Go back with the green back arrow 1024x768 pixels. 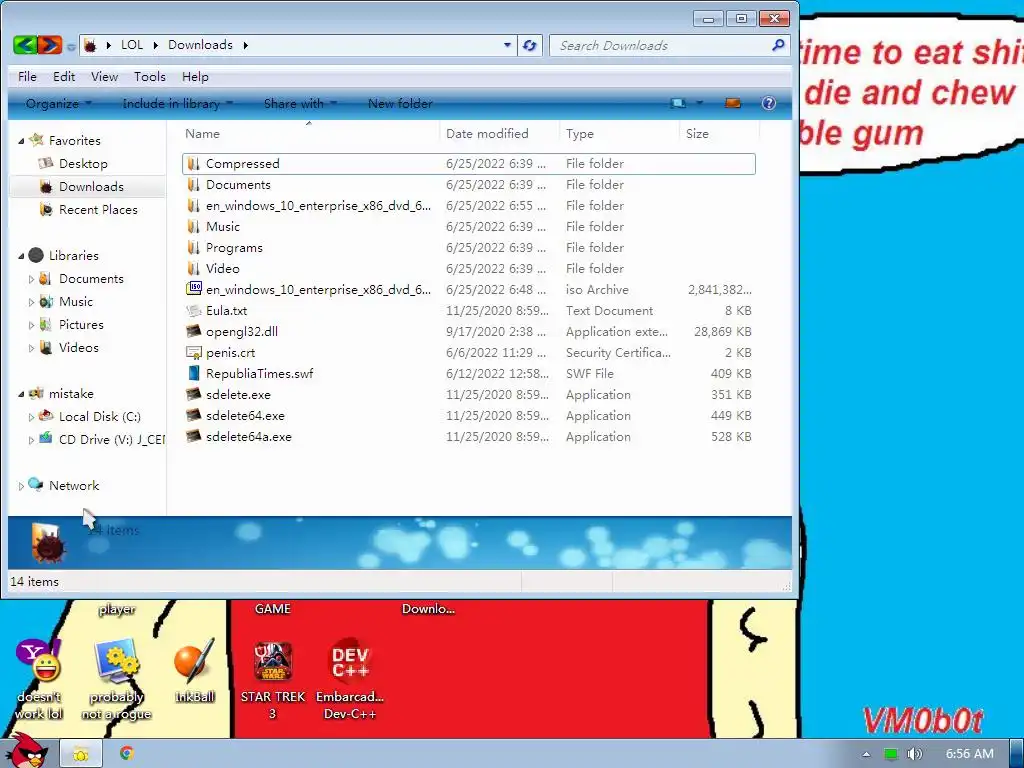25,44
